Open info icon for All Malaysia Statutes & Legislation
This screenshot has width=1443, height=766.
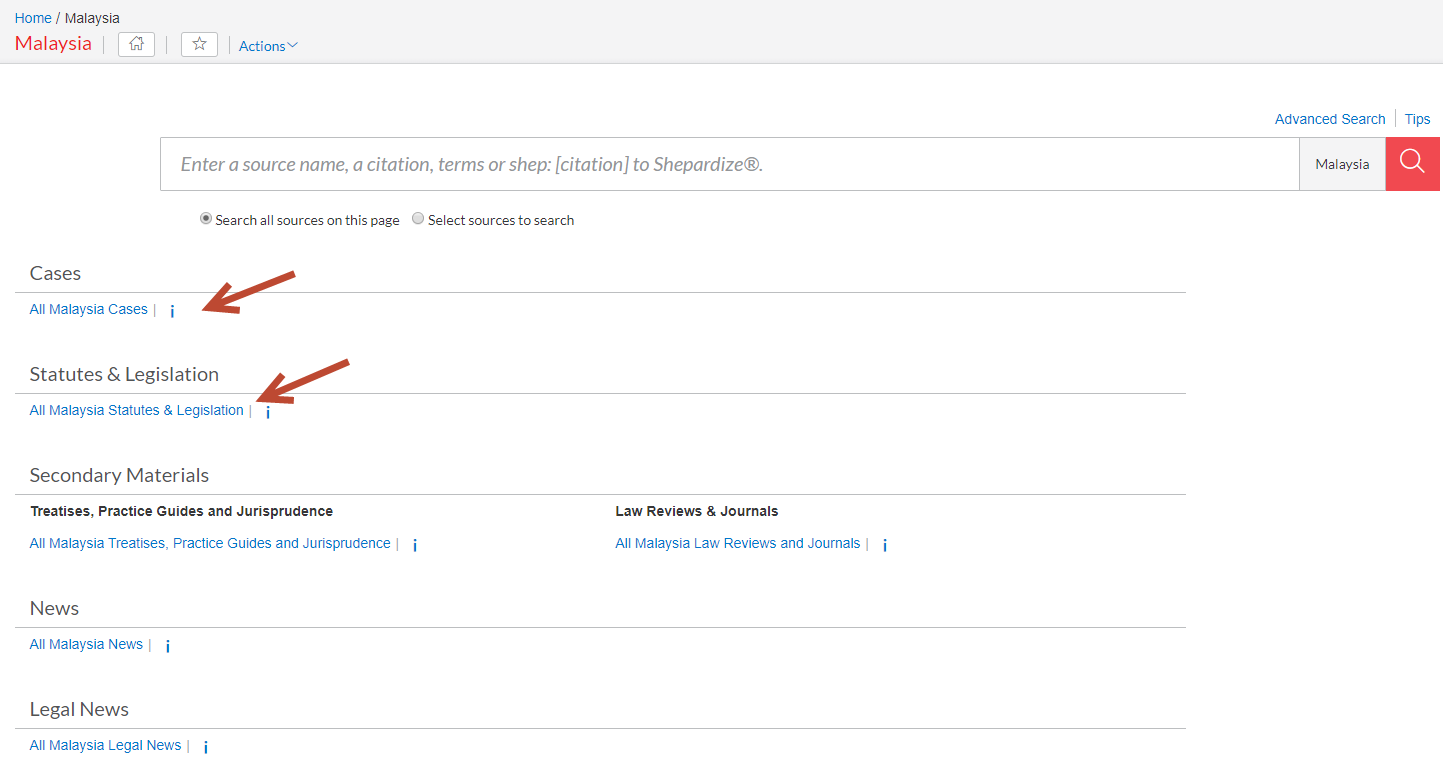coord(268,412)
